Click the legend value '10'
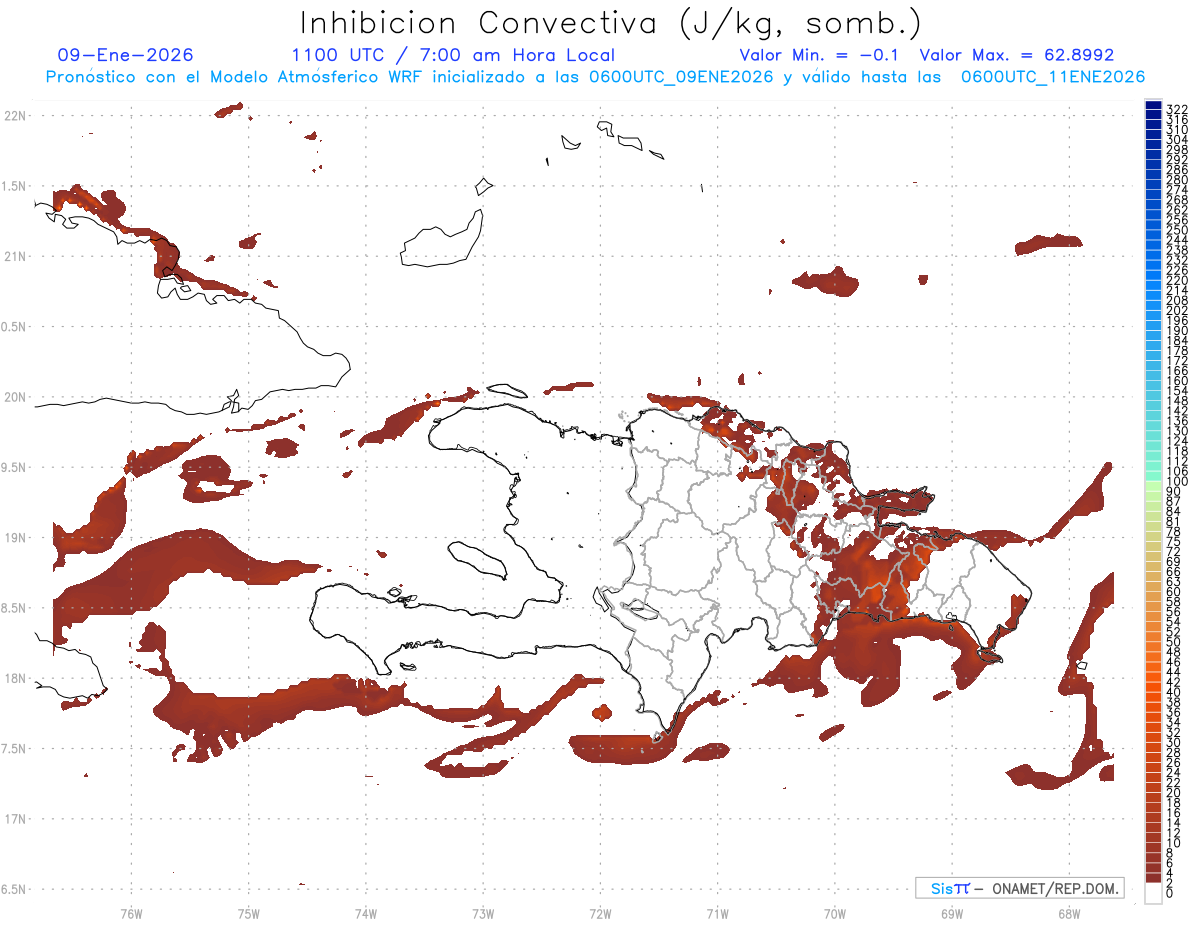The width and height of the screenshot is (1200, 927). click(x=1174, y=843)
